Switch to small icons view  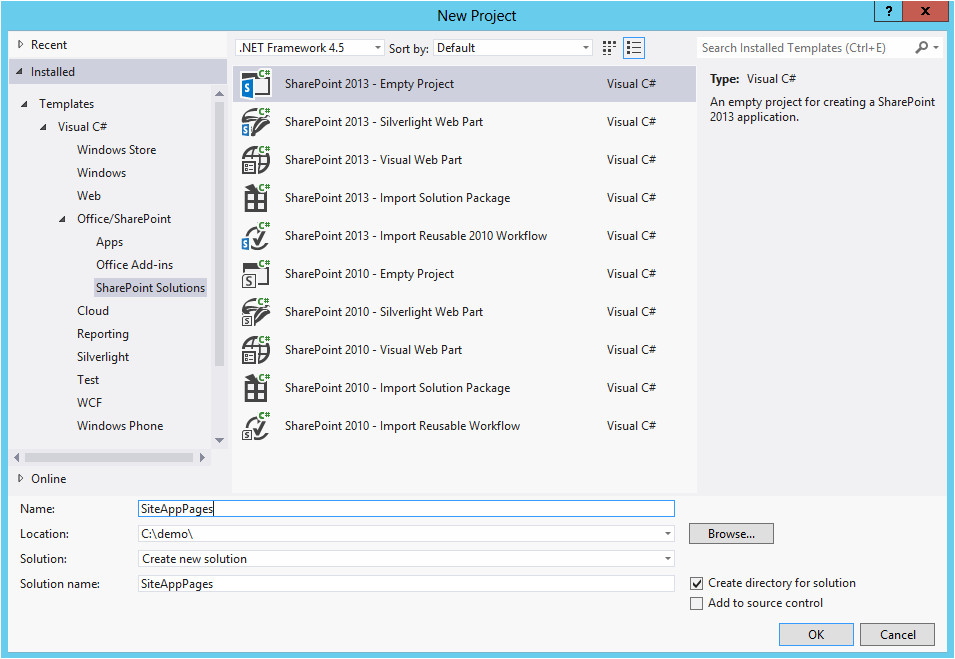coord(610,48)
